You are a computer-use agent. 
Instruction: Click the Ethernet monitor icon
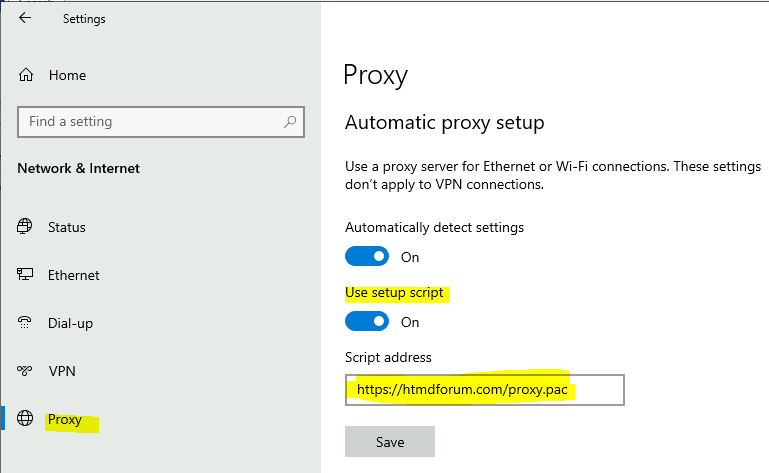click(x=26, y=275)
